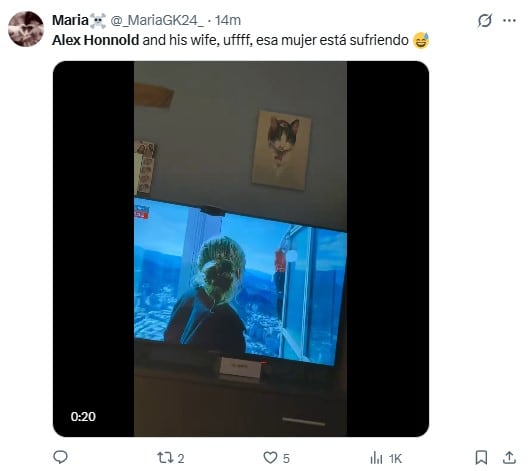
Task: Bookmark this post
Action: pos(481,457)
